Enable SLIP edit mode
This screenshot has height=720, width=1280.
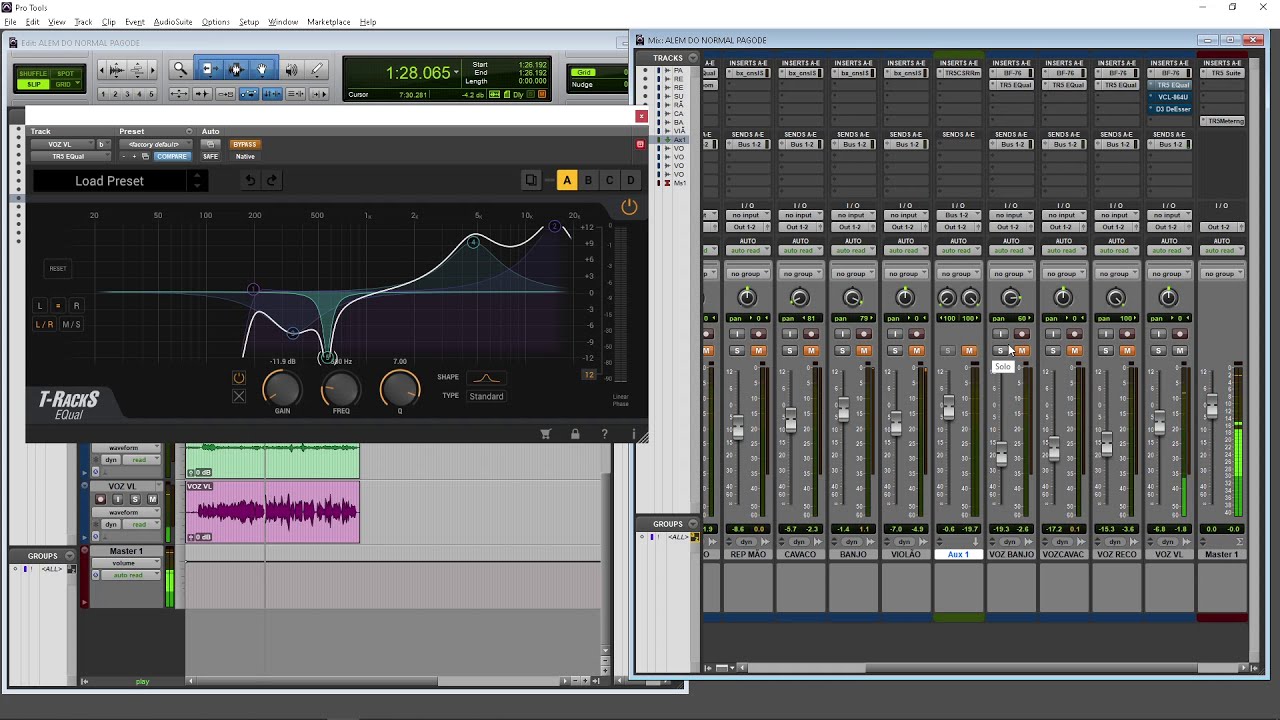coord(32,84)
